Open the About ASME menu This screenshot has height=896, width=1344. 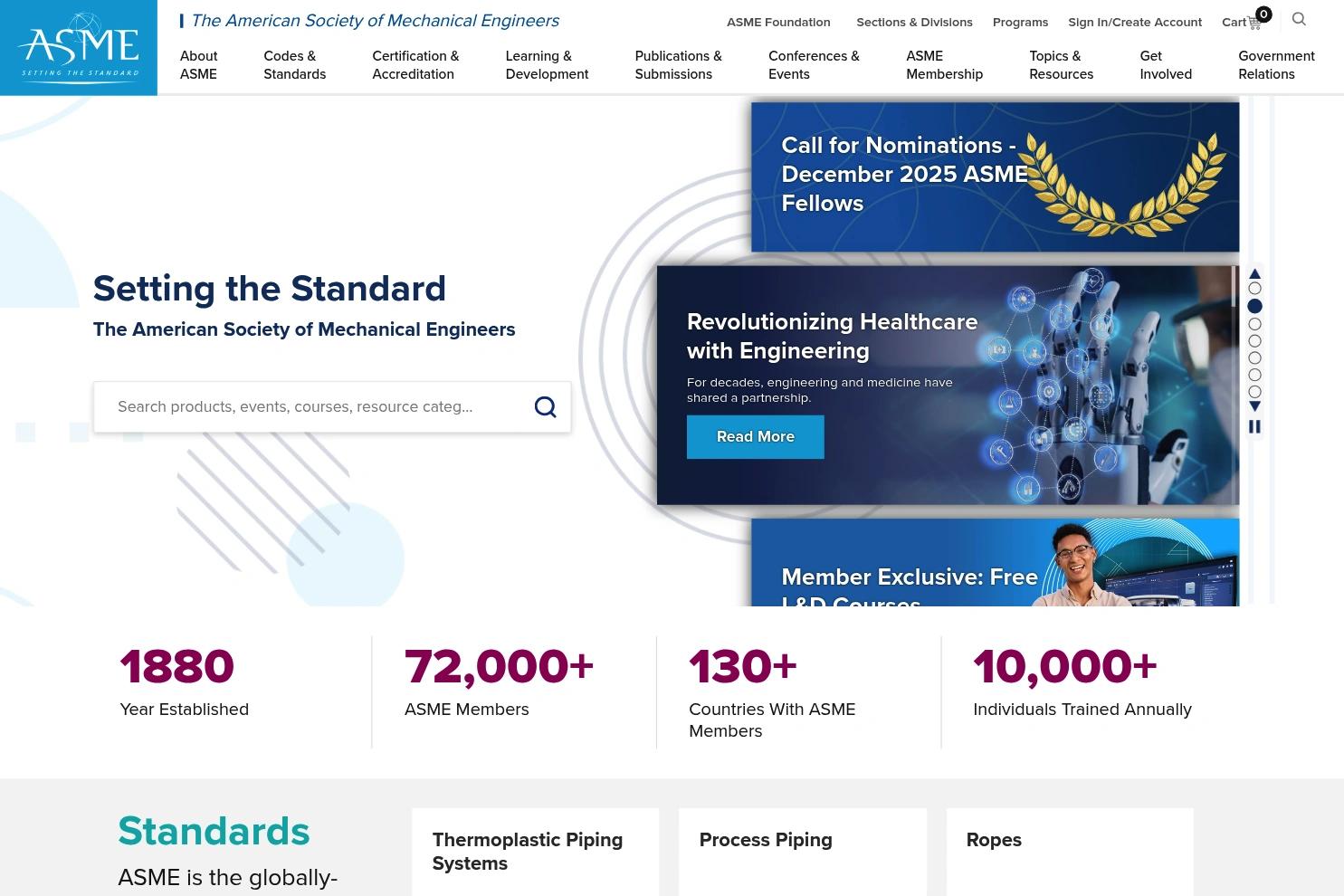[x=198, y=65]
